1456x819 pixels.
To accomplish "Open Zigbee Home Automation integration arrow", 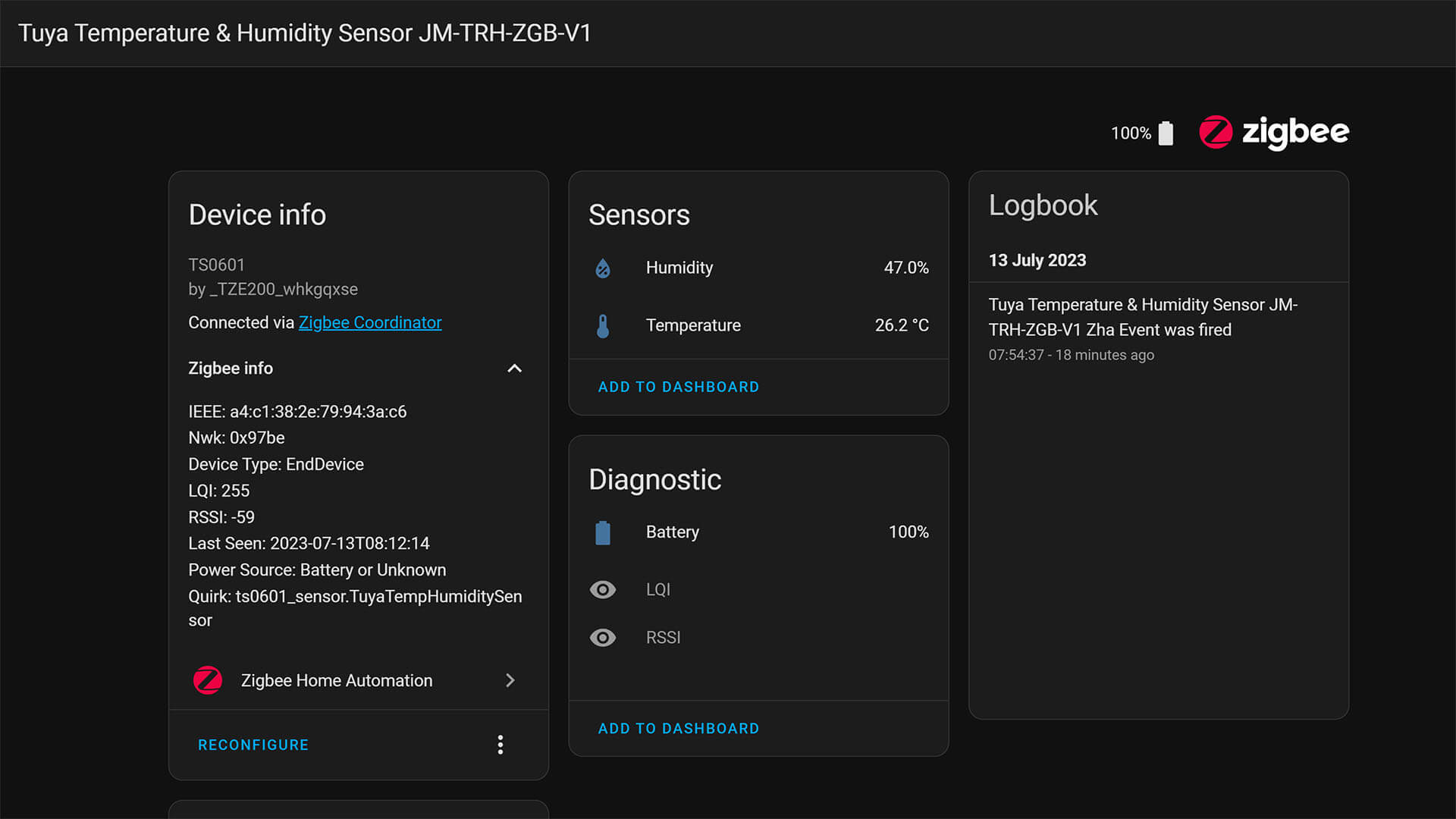I will click(x=510, y=680).
